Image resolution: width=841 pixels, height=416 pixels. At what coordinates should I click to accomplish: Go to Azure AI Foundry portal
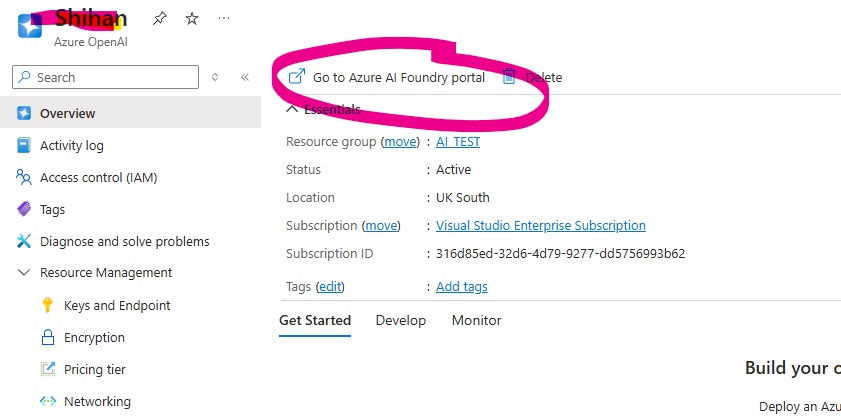point(398,77)
